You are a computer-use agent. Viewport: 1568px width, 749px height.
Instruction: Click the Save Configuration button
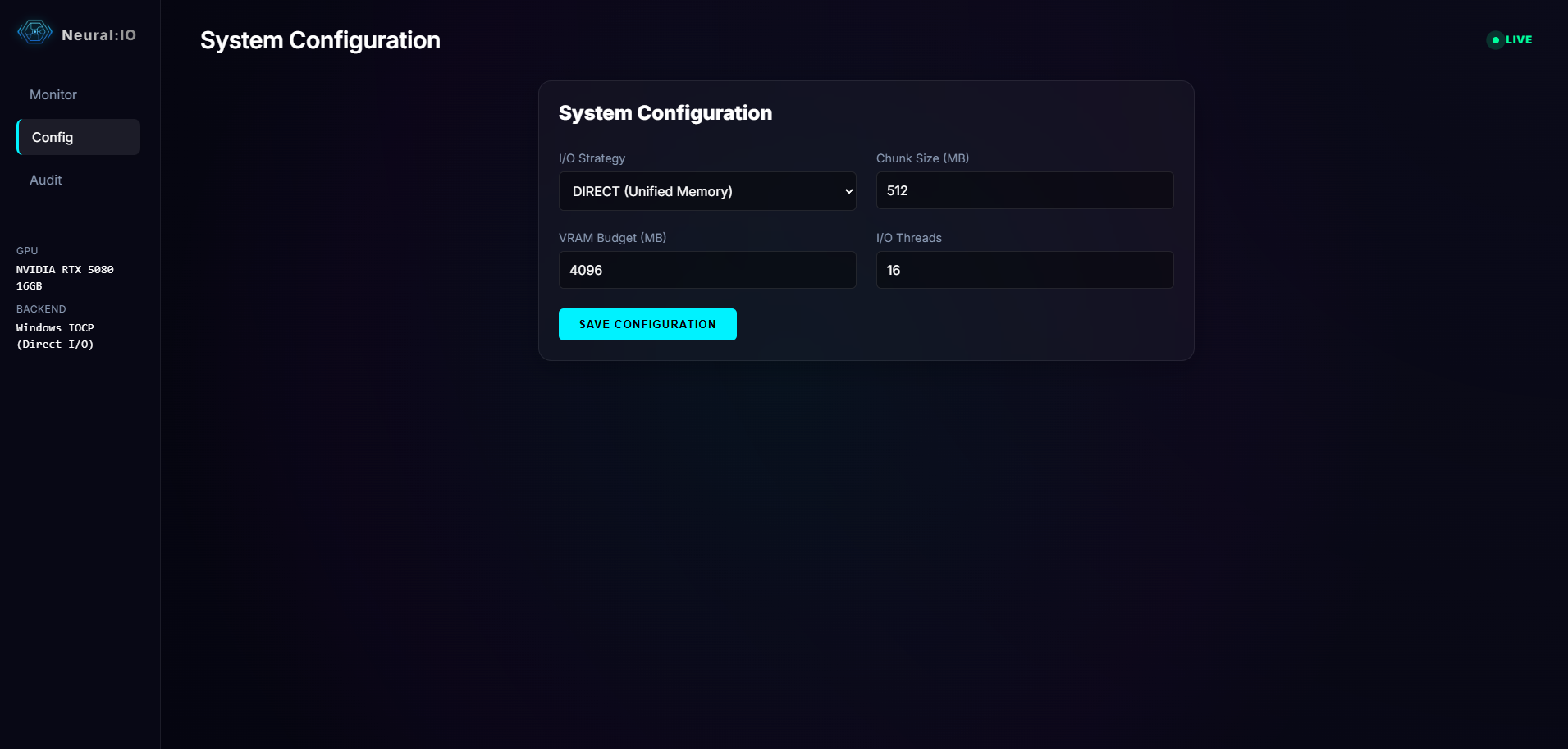click(x=647, y=324)
